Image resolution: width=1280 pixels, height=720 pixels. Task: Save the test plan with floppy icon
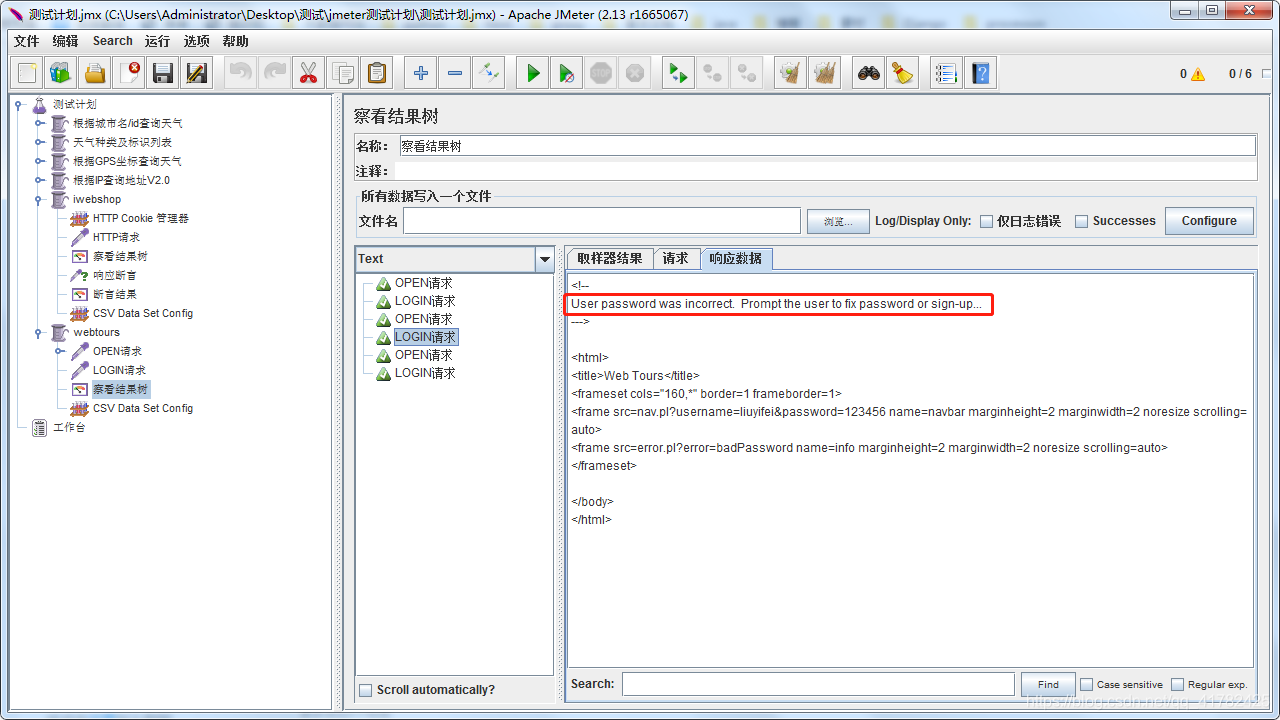point(163,73)
